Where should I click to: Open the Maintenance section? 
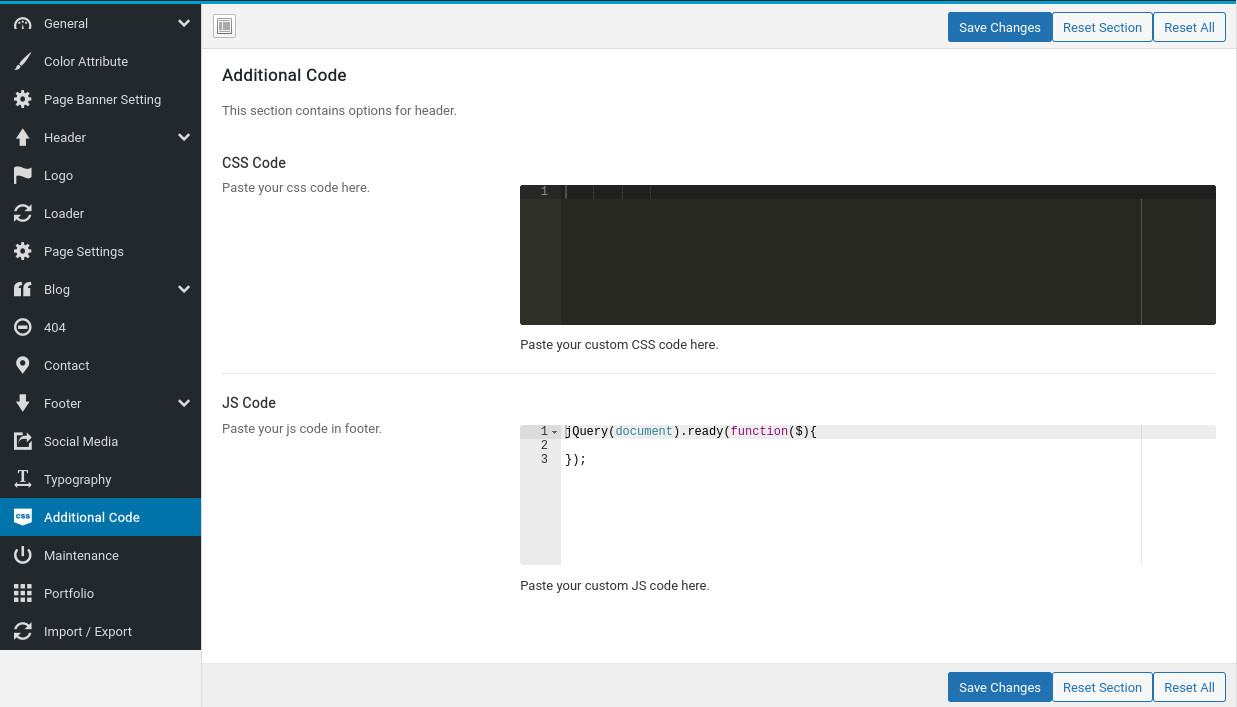pos(100,555)
